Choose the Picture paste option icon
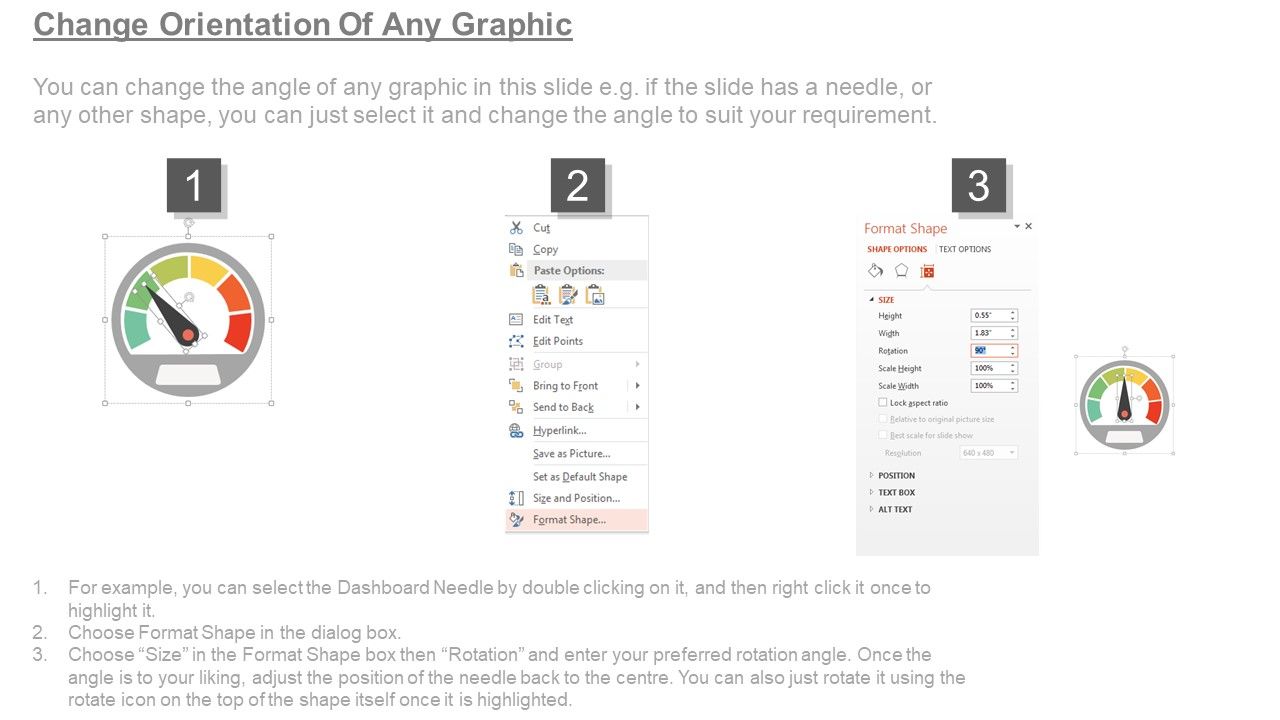Screen dimensions: 1280x720 595,295
